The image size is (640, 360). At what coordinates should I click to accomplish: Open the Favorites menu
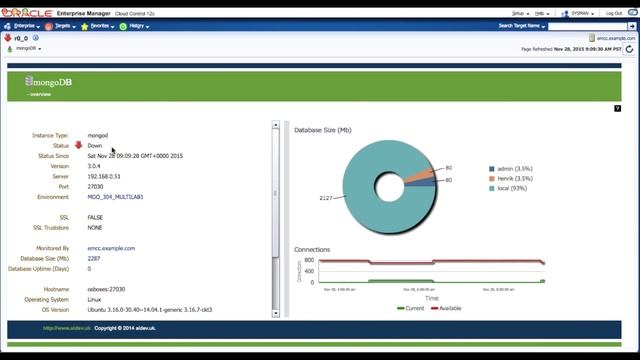pyautogui.click(x=102, y=26)
